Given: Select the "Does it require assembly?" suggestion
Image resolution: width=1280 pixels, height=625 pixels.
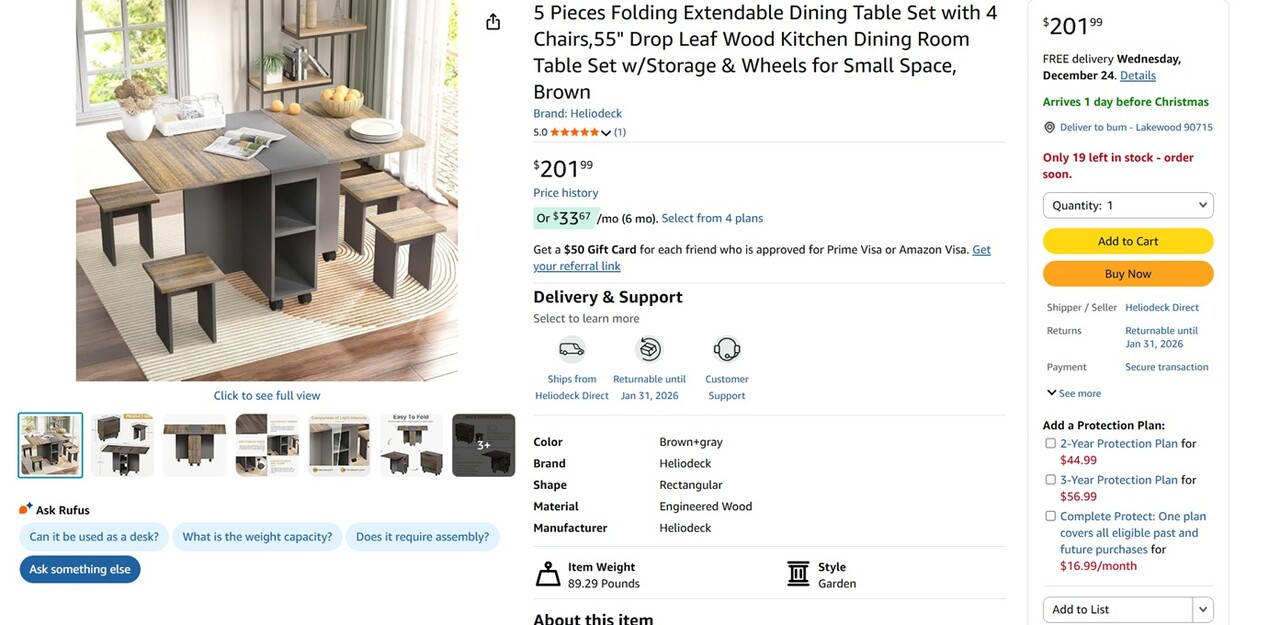Looking at the screenshot, I should click(422, 537).
